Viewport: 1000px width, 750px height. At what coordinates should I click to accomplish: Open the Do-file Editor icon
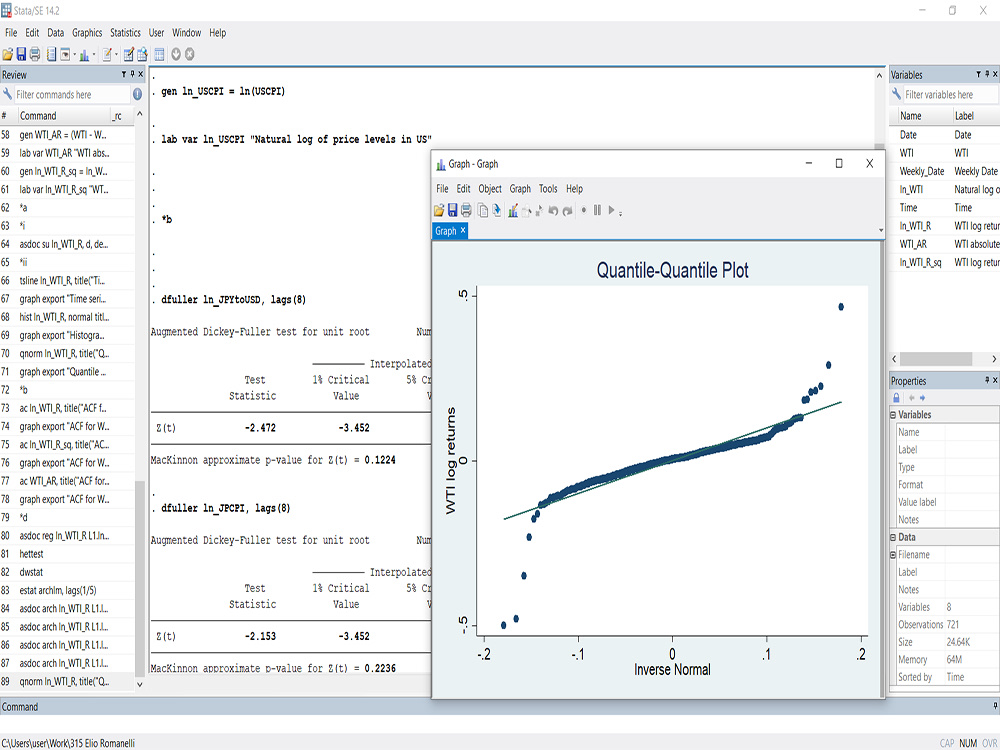(x=107, y=55)
